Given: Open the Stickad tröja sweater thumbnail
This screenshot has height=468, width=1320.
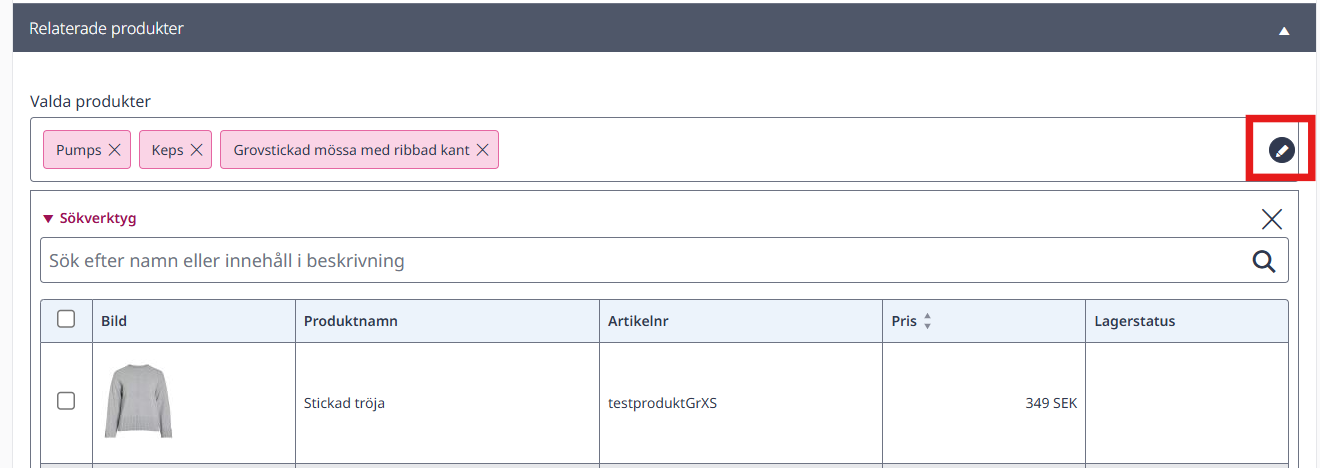Looking at the screenshot, I should coord(139,400).
